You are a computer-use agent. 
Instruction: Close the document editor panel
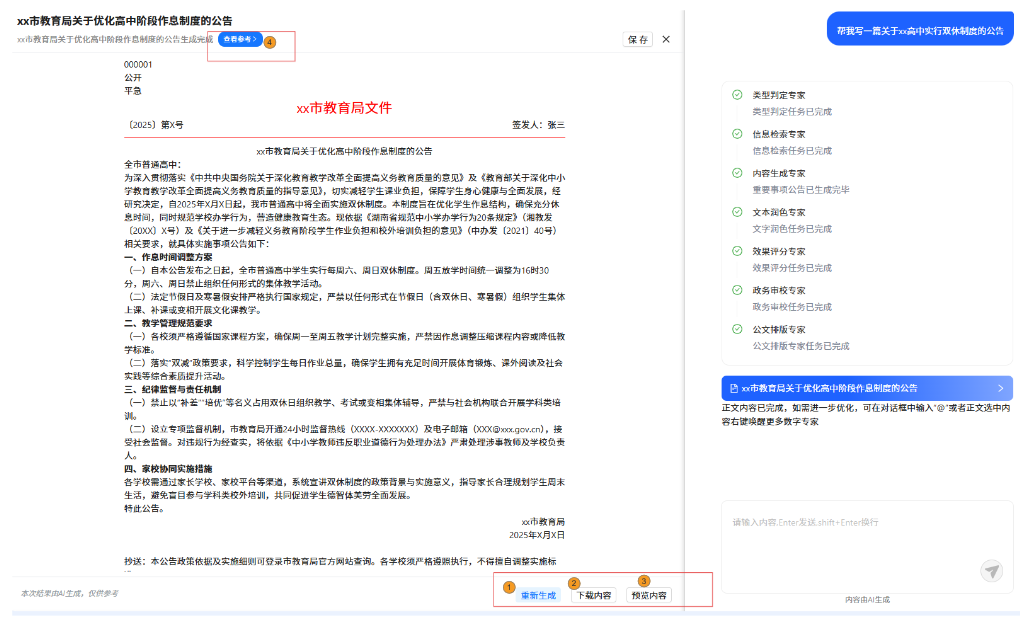point(666,40)
